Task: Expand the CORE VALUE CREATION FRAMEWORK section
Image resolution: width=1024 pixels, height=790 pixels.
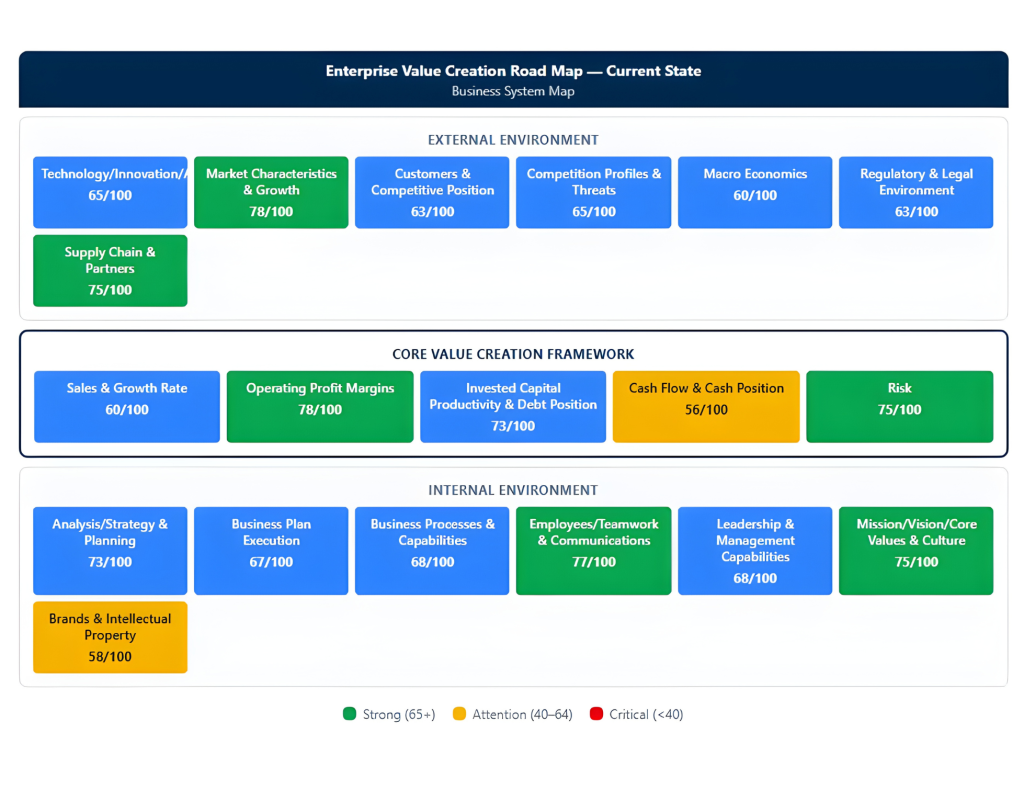Action: click(x=512, y=354)
